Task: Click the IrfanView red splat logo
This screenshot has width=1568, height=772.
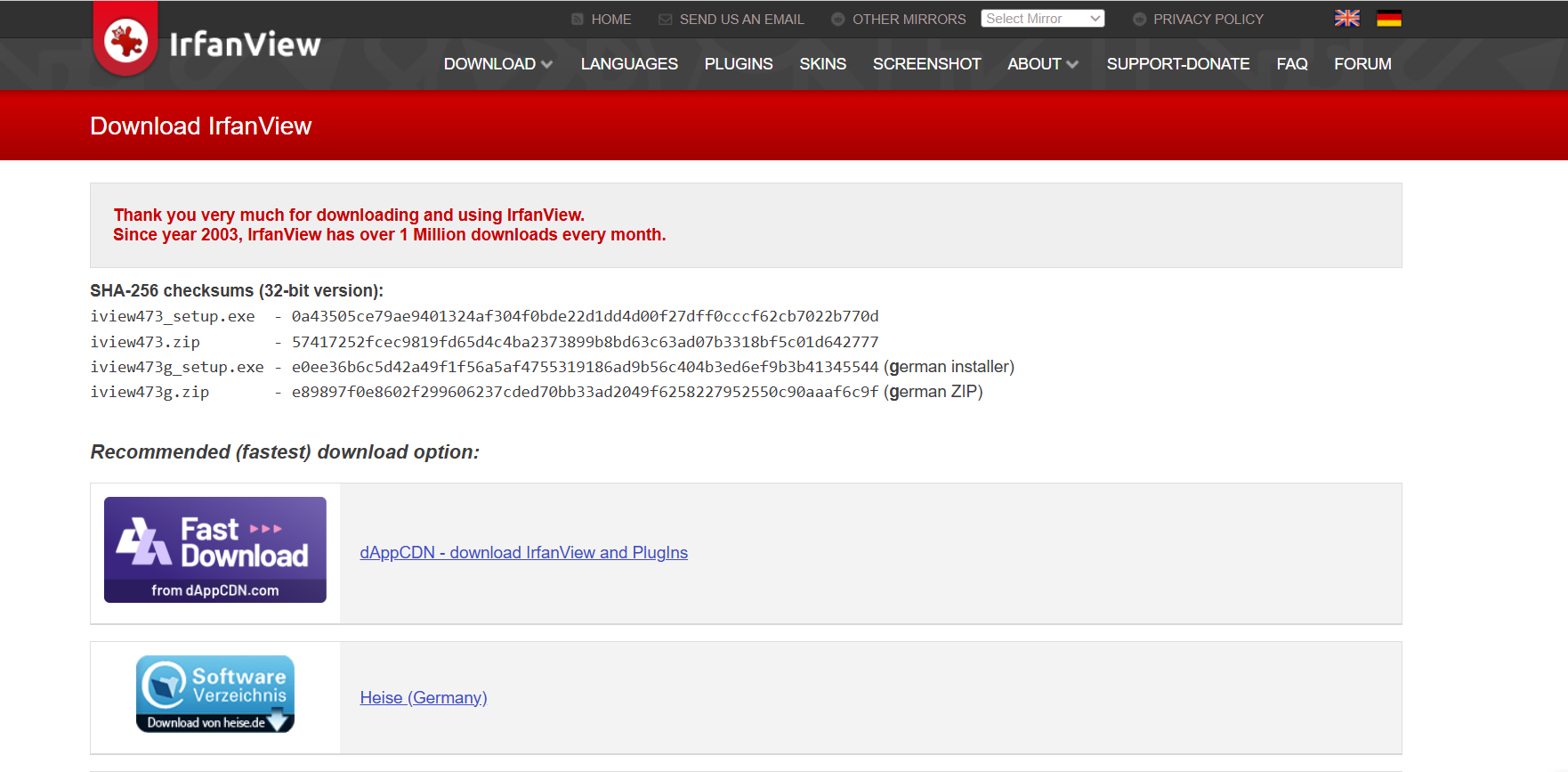Action: [x=125, y=40]
